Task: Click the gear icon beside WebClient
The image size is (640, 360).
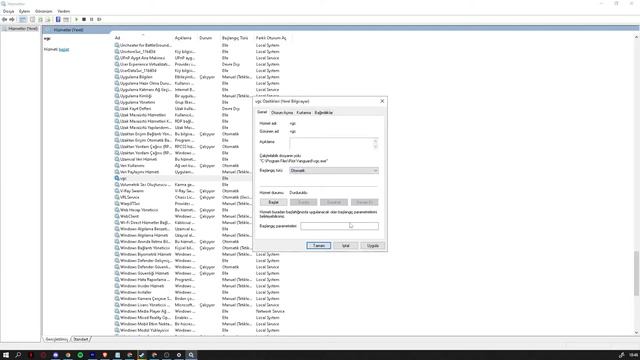Action: [117, 216]
